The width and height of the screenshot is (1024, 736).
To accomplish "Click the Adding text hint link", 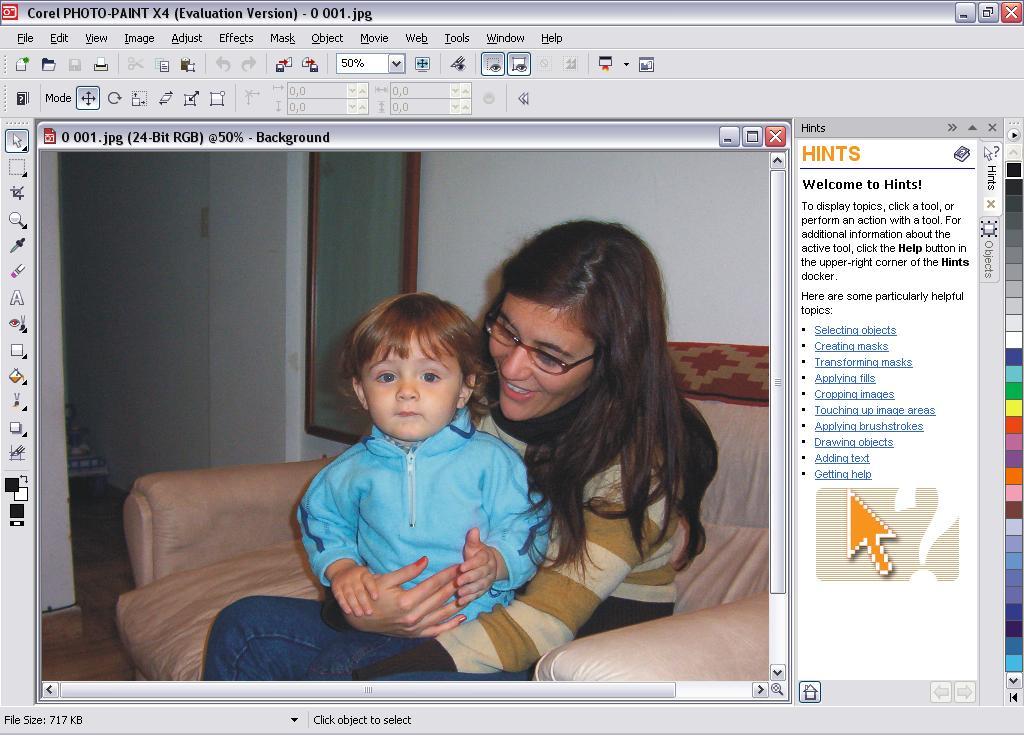I will tap(842, 458).
